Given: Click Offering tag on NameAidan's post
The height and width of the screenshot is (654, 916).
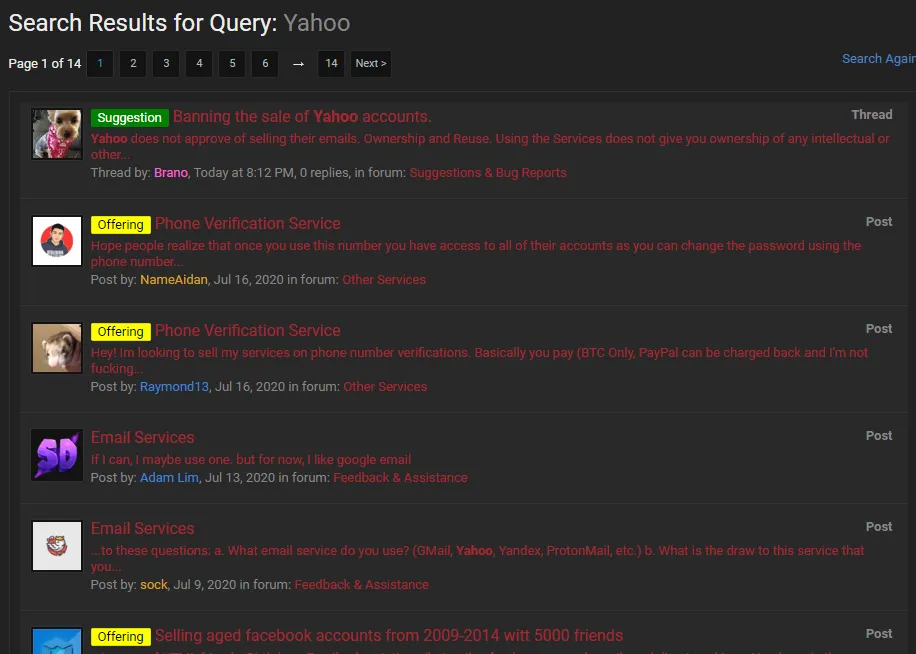Looking at the screenshot, I should coord(120,225).
